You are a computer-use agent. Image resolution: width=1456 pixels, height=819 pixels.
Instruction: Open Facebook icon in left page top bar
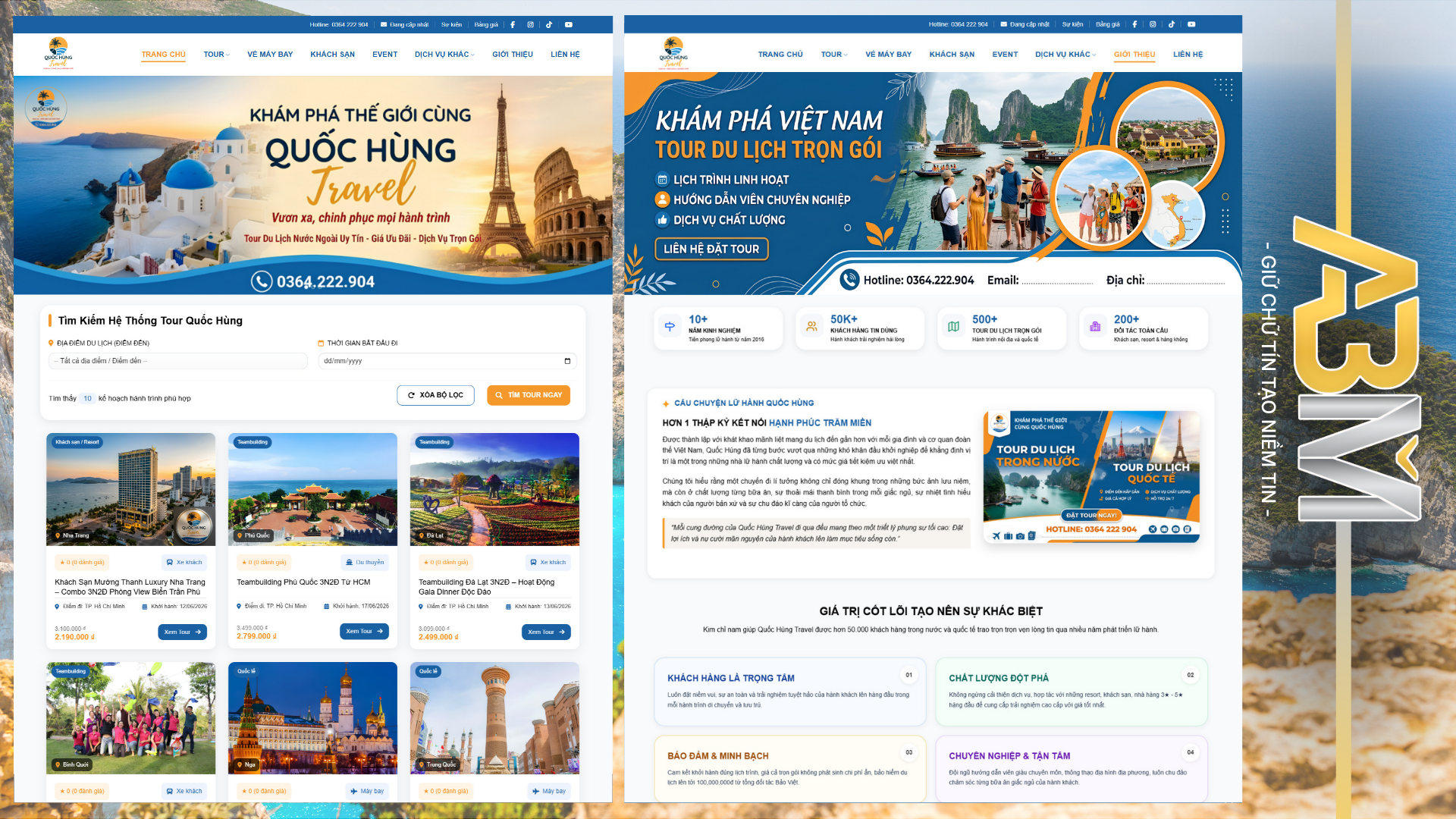pos(513,24)
